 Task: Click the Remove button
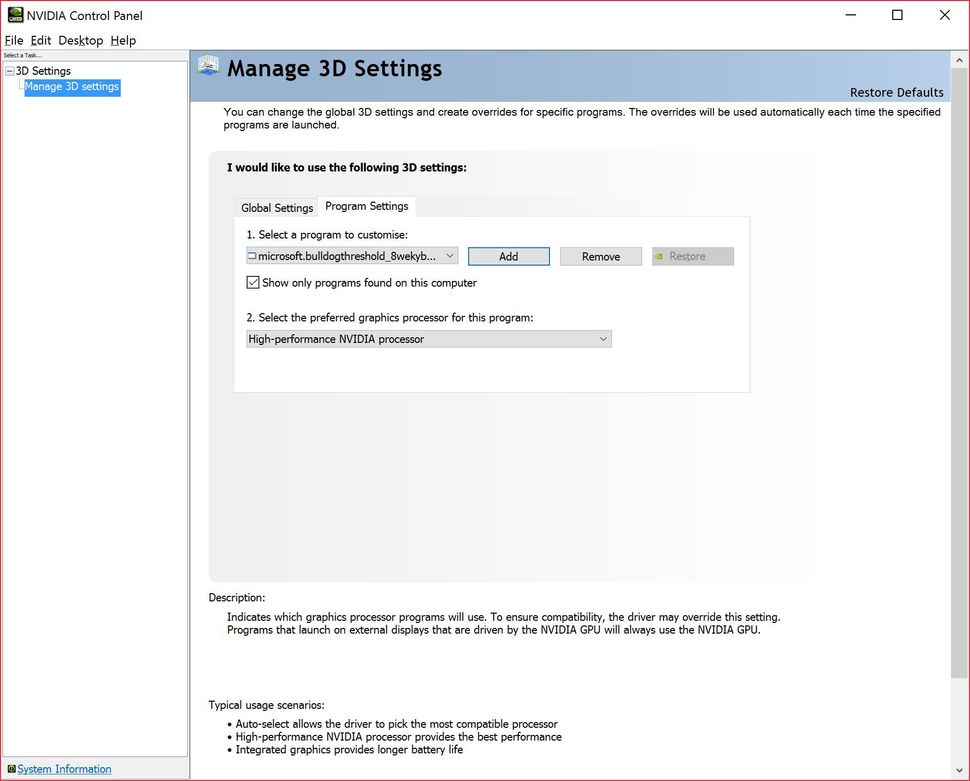tap(600, 256)
